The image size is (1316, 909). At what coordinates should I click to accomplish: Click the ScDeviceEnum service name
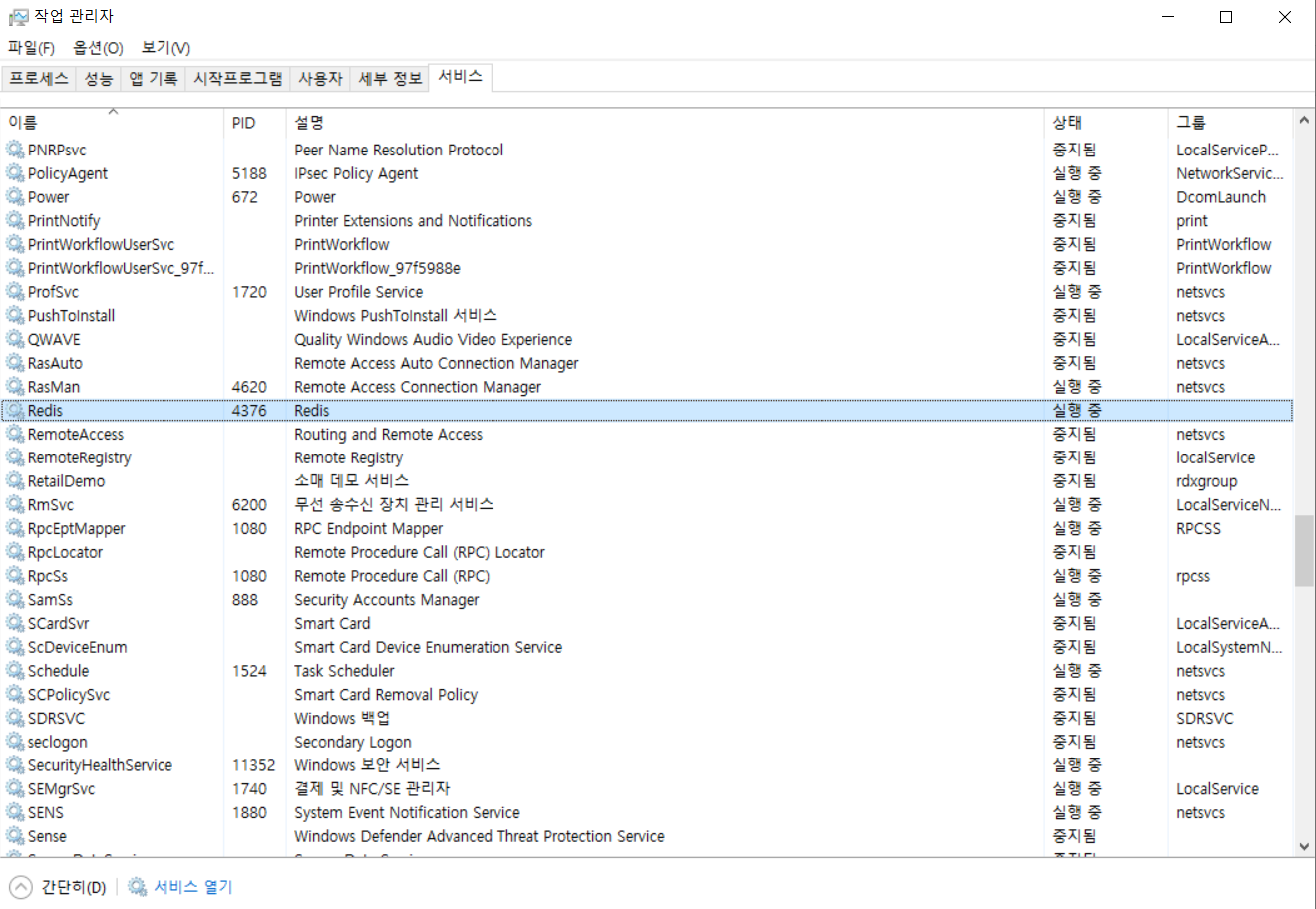click(77, 647)
